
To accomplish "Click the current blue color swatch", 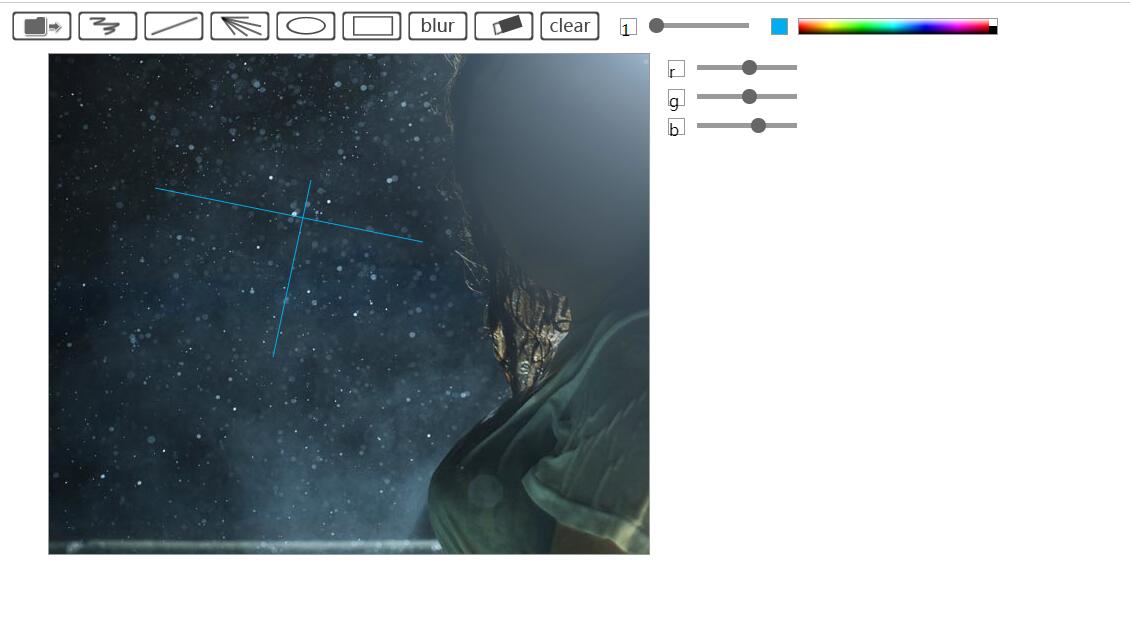I will [x=780, y=27].
